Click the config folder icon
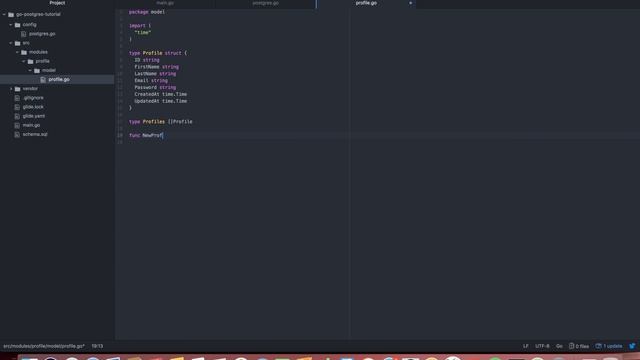The height and width of the screenshot is (360, 640). [x=18, y=25]
